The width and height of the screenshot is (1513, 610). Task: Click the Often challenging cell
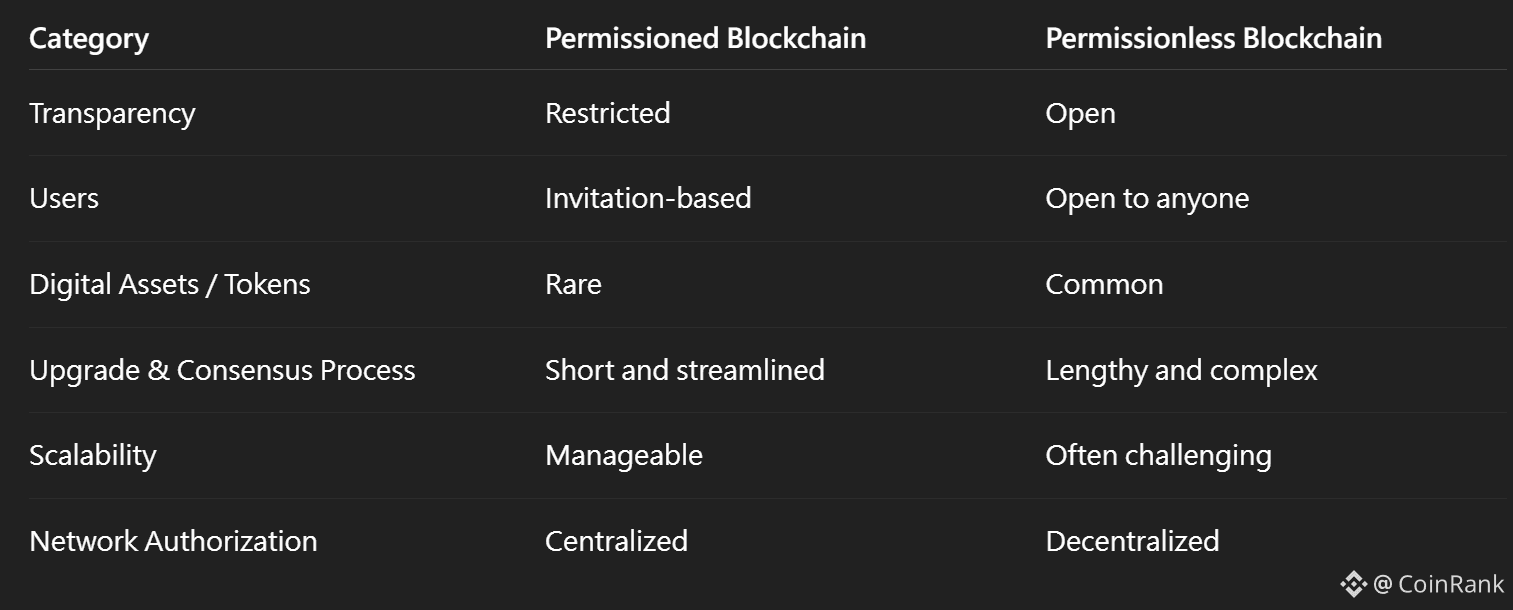coord(1158,456)
